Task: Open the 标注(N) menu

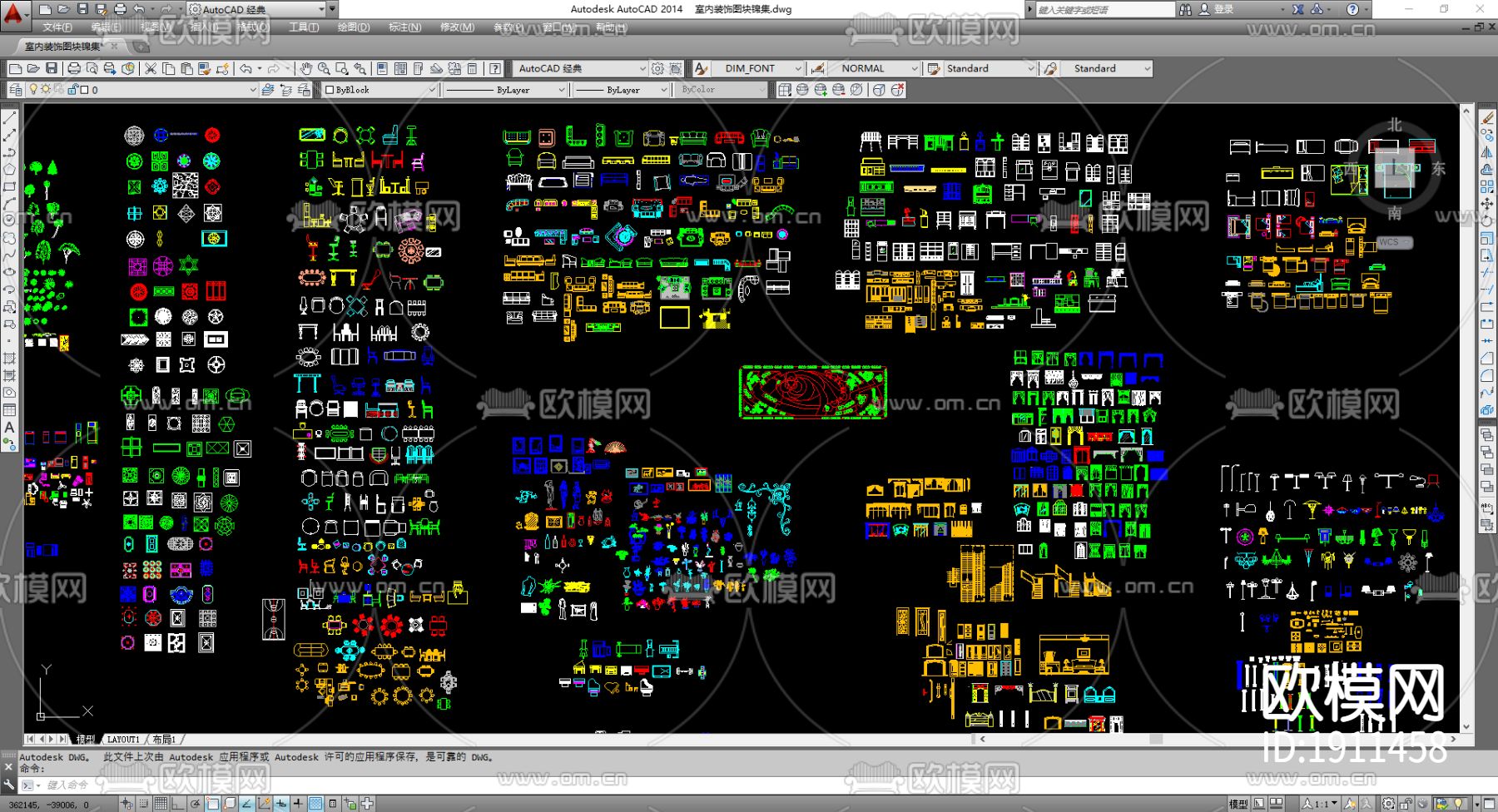Action: [405, 27]
